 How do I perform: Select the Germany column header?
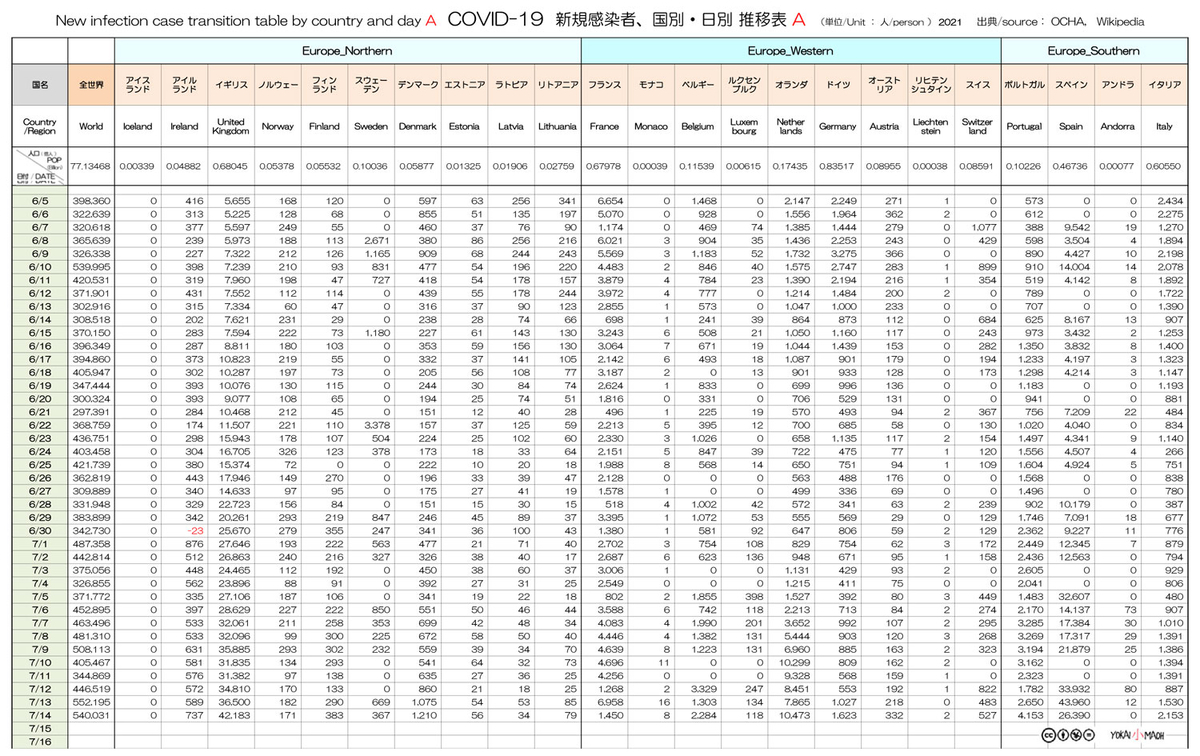pyautogui.click(x=837, y=127)
